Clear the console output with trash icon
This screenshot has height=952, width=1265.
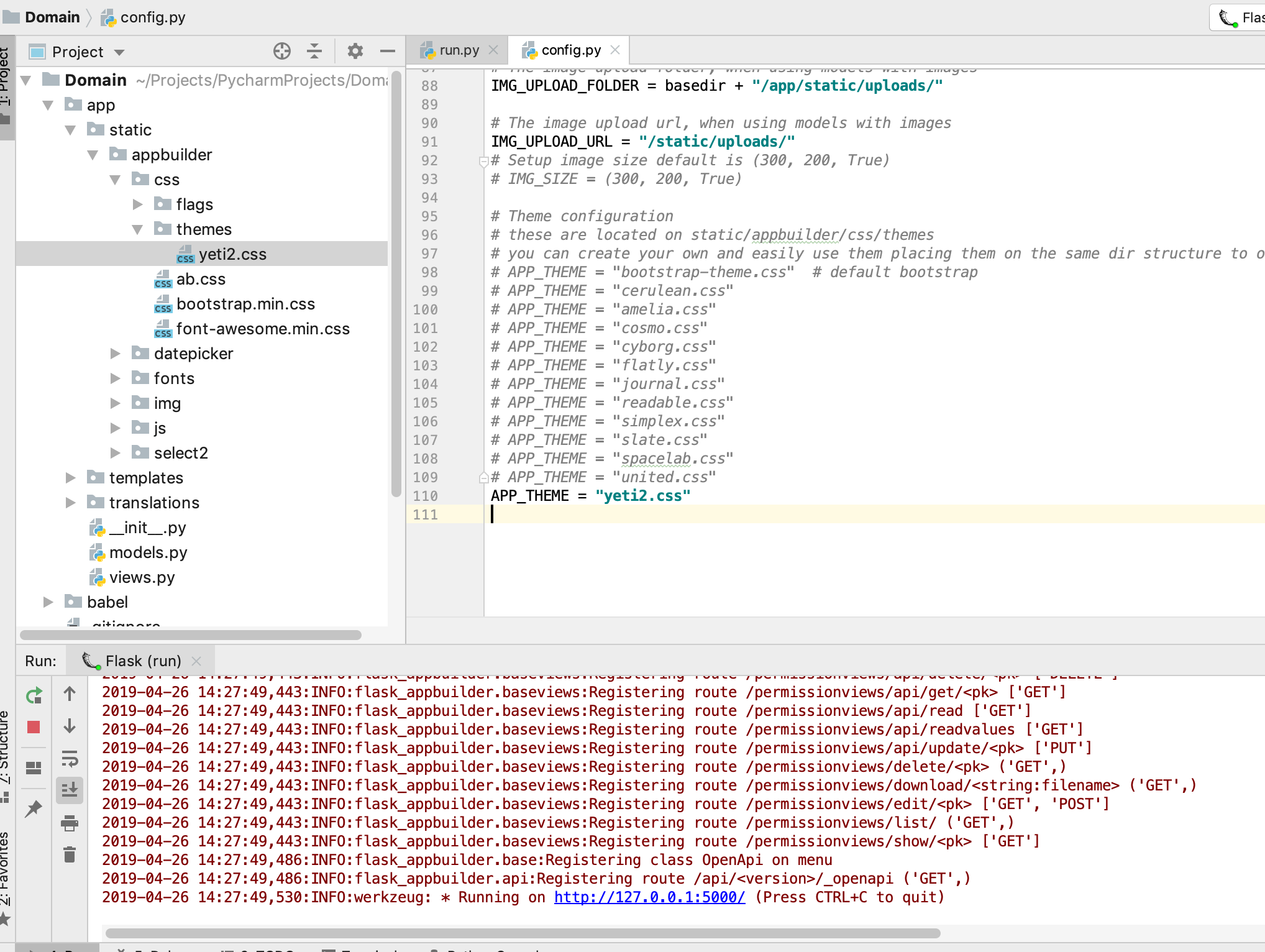[70, 854]
